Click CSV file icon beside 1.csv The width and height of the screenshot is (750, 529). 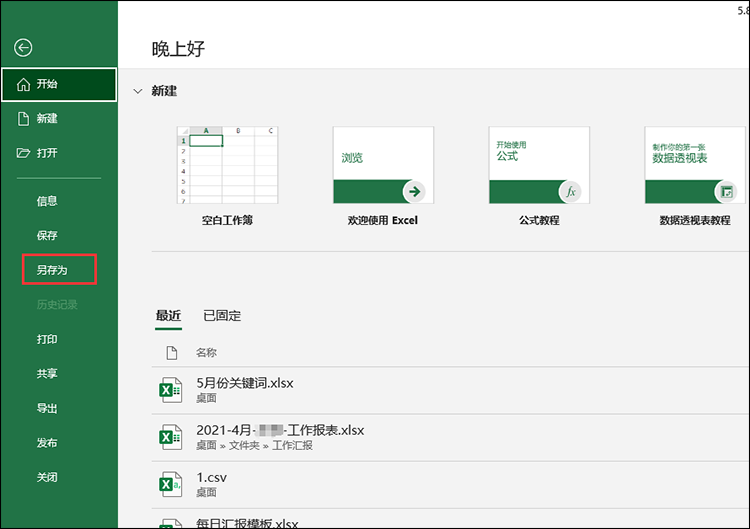[x=170, y=484]
